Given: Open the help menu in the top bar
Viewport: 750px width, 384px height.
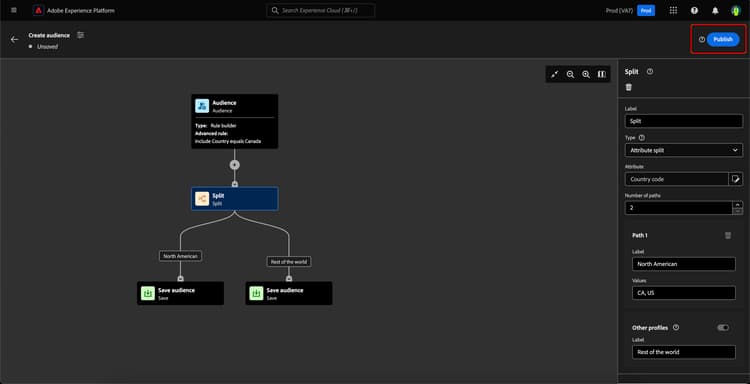Looking at the screenshot, I should [x=694, y=11].
